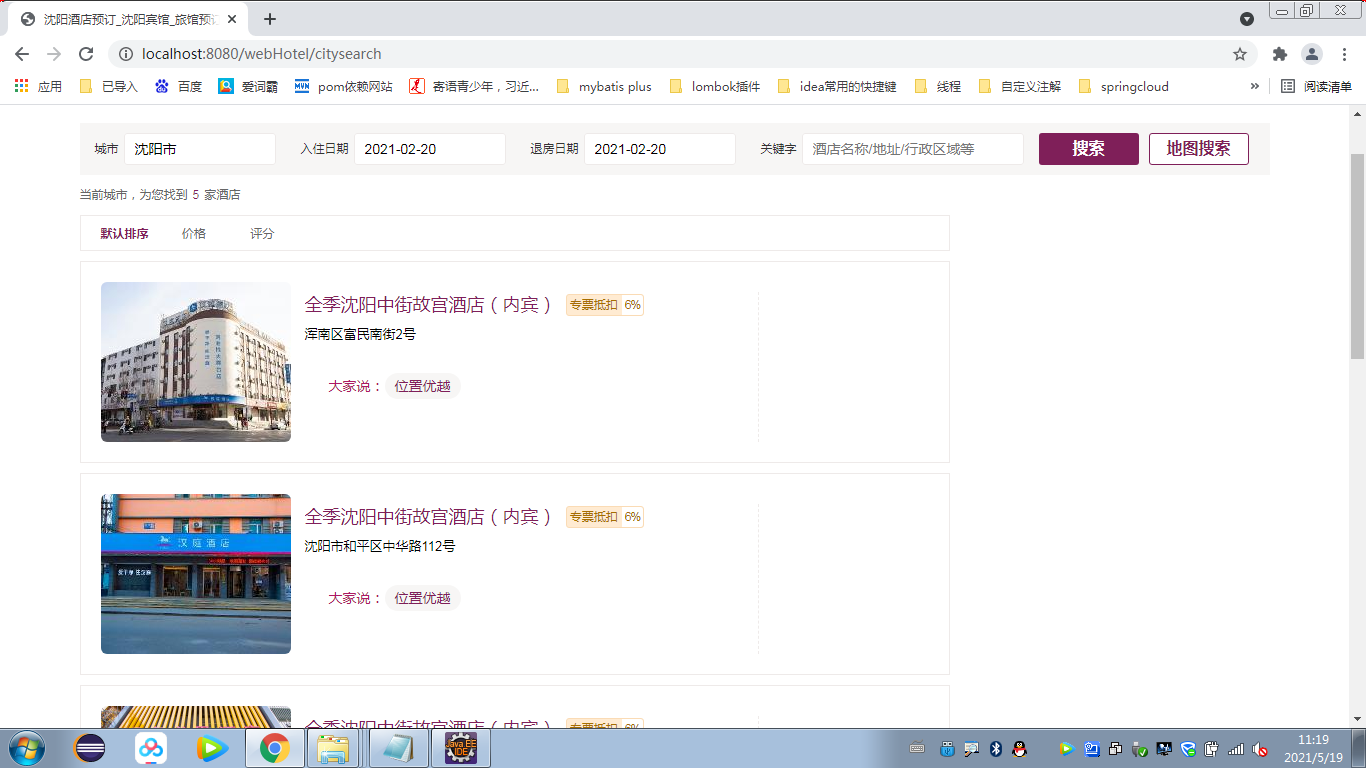Sort hotels by 评分
The height and width of the screenshot is (768, 1366).
pyautogui.click(x=262, y=234)
